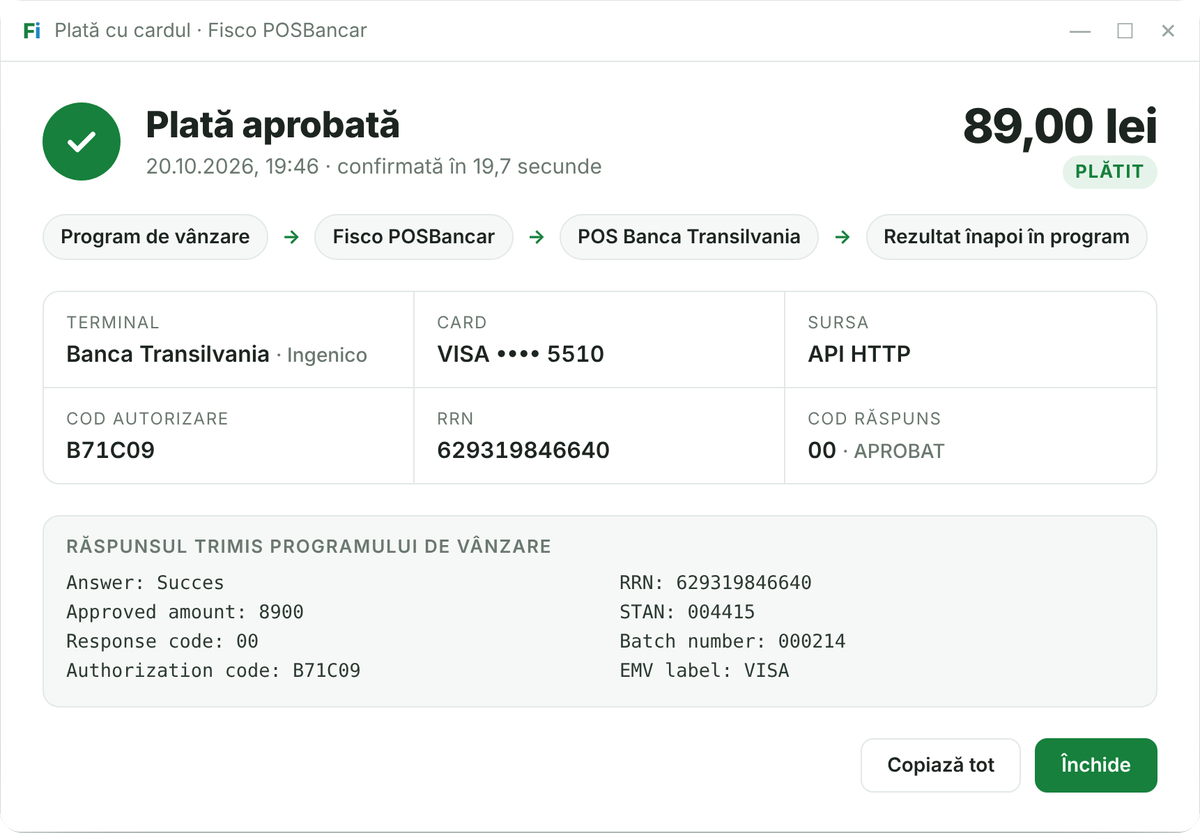The height and width of the screenshot is (833, 1200).
Task: Click the source value API HTTP
Action: [x=859, y=354]
